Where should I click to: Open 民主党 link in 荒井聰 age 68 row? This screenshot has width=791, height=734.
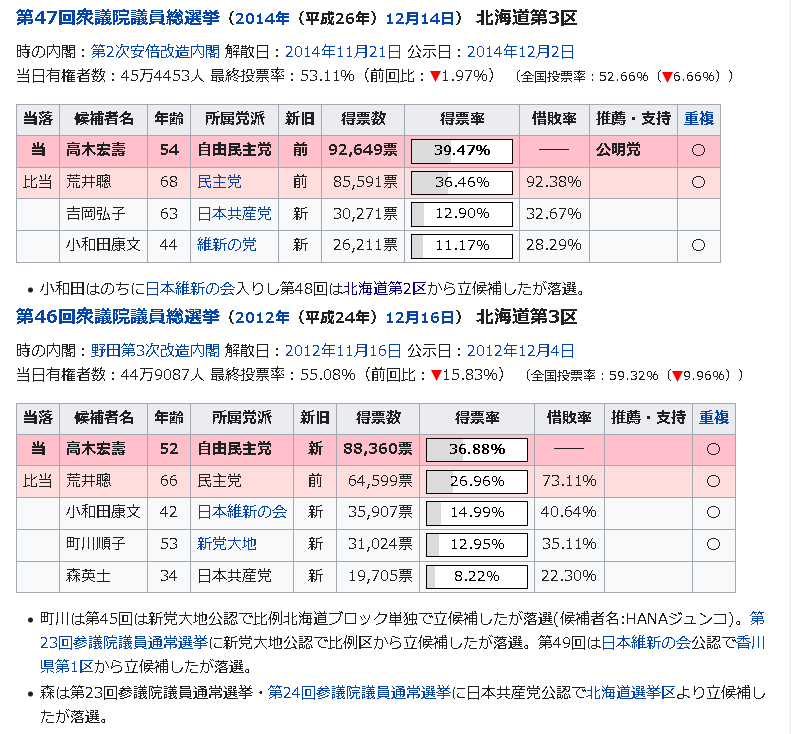pos(219,182)
